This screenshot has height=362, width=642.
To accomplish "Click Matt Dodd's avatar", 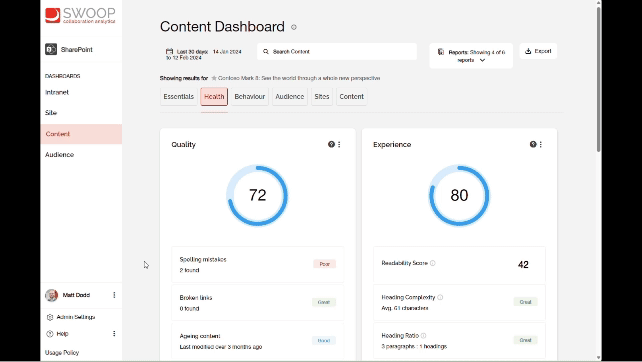I will (x=52, y=295).
